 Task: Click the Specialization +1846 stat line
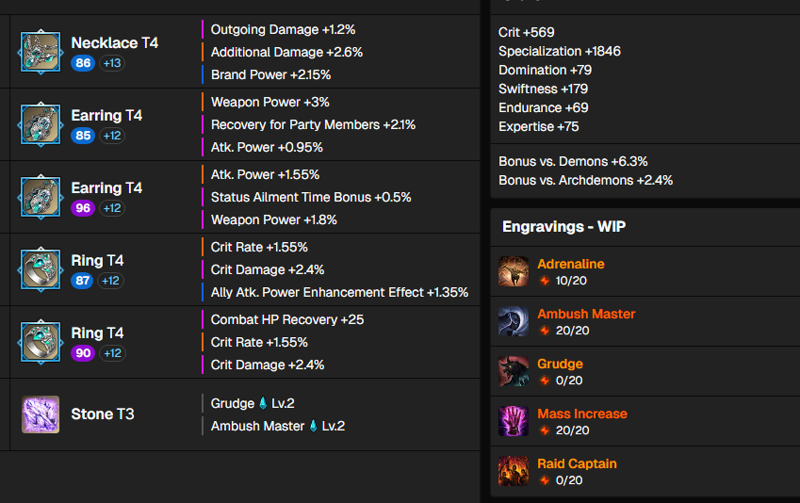coord(559,51)
